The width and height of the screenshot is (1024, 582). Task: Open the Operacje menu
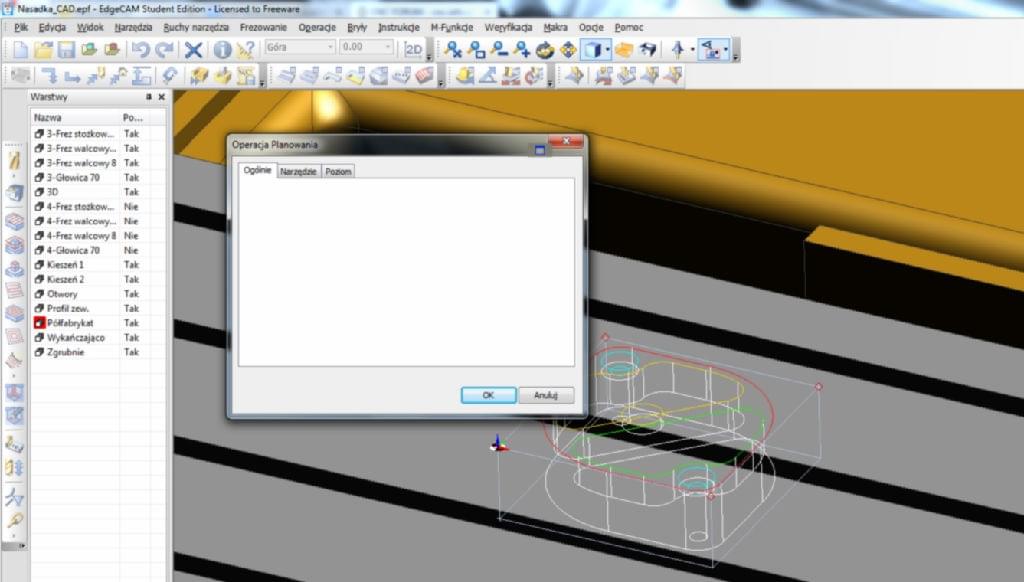[317, 27]
